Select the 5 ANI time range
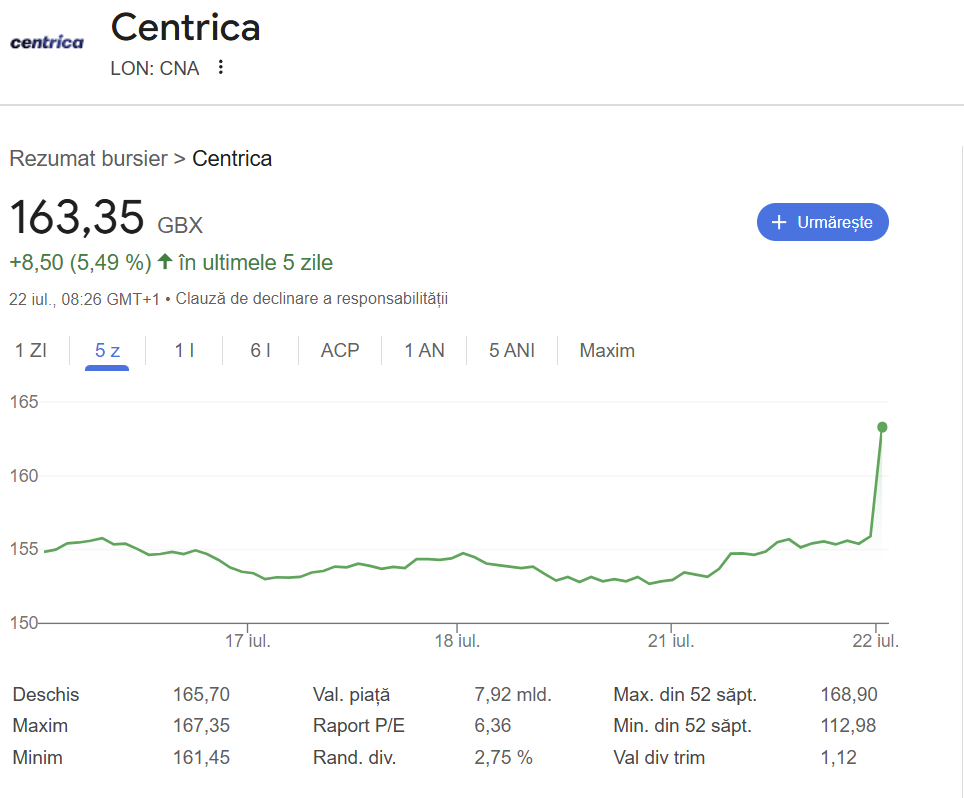The width and height of the screenshot is (964, 798). point(512,350)
